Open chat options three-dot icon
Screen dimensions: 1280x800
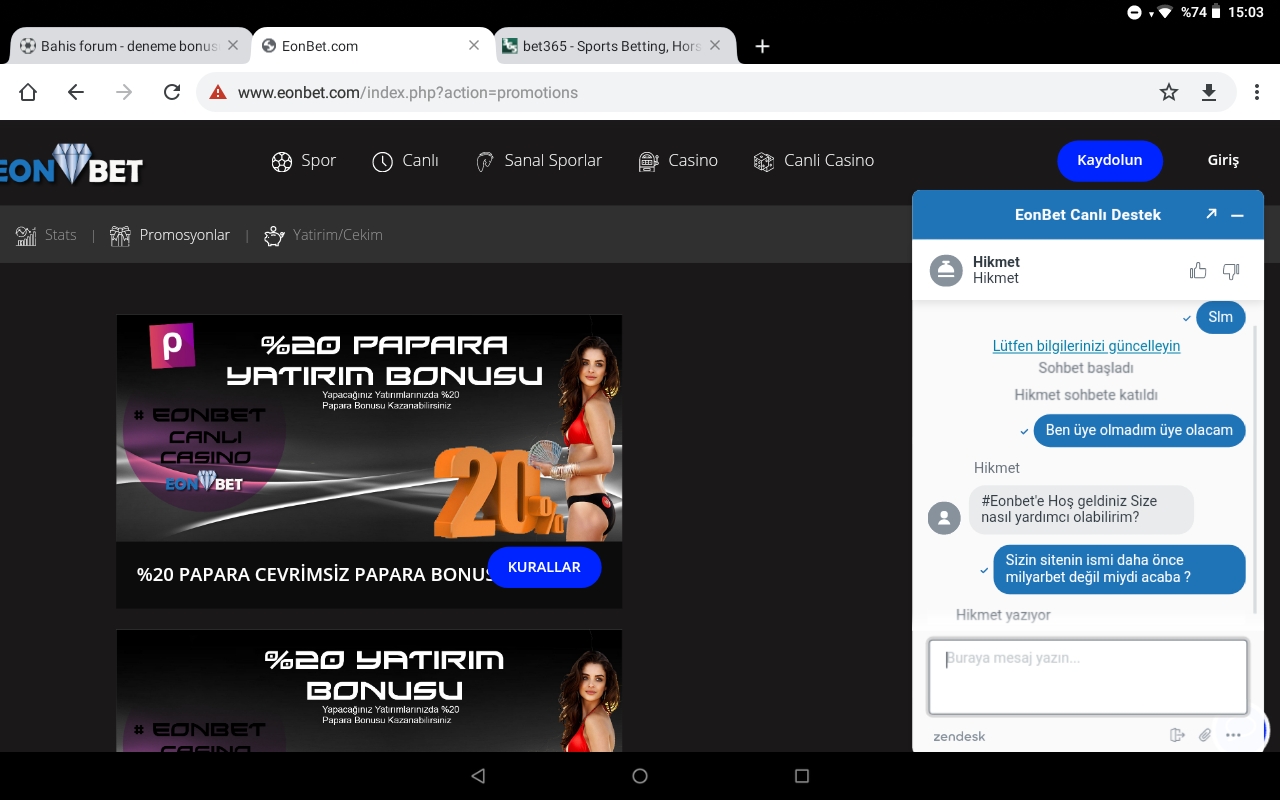coord(1233,735)
